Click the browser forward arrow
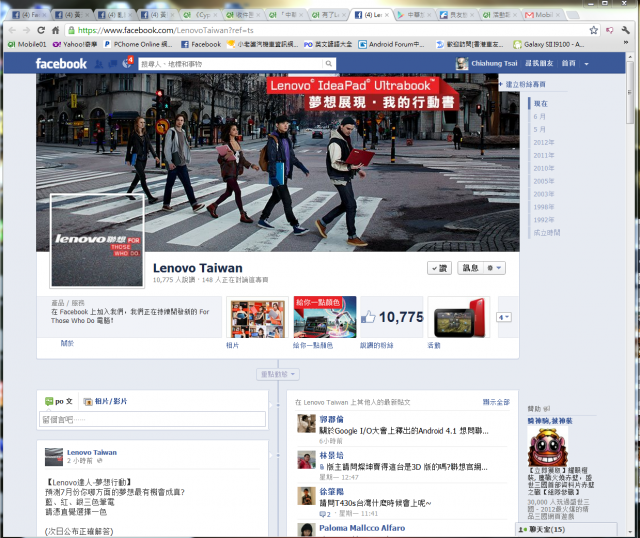Viewport: 640px width, 538px height. (x=27, y=30)
